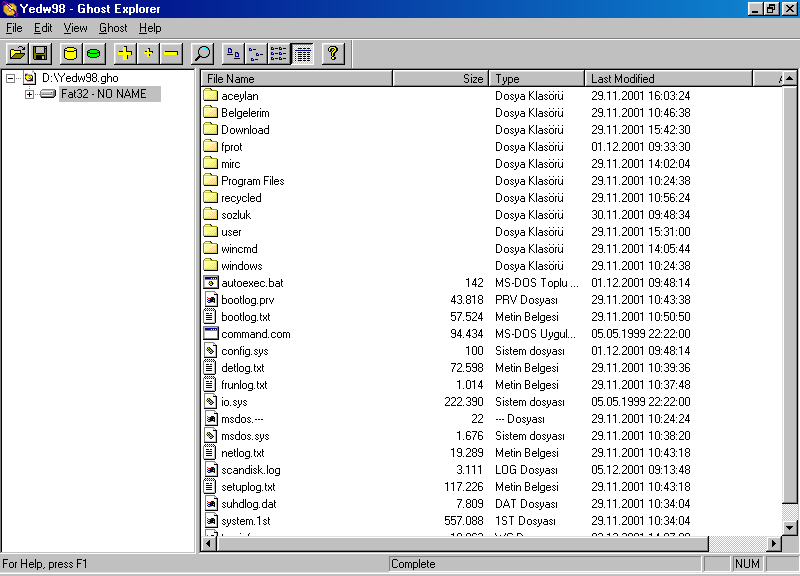This screenshot has width=800, height=576.
Task: Open the Help menu
Action: pos(150,28)
